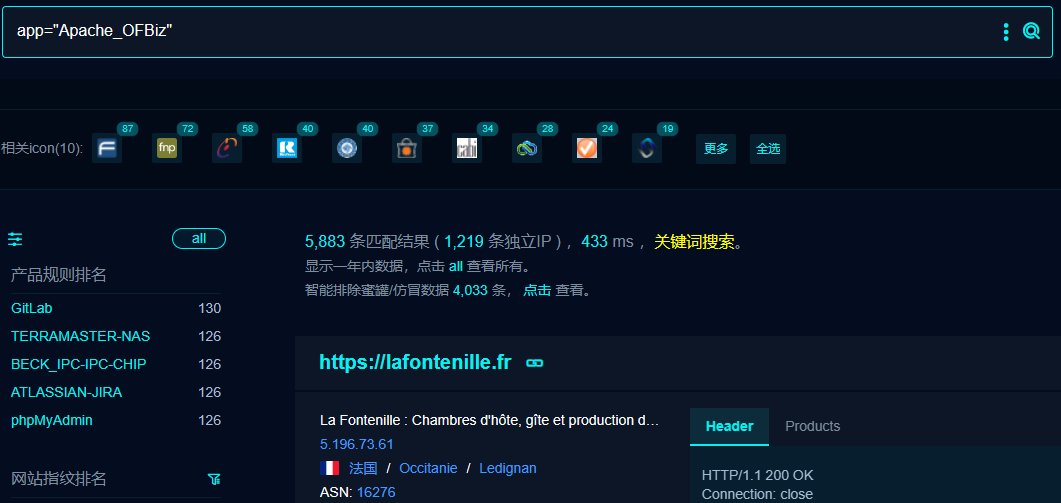Filter by ATLASSIAN-JIRA product
Screen dimensions: 1061x503
pyautogui.click(x=67, y=392)
